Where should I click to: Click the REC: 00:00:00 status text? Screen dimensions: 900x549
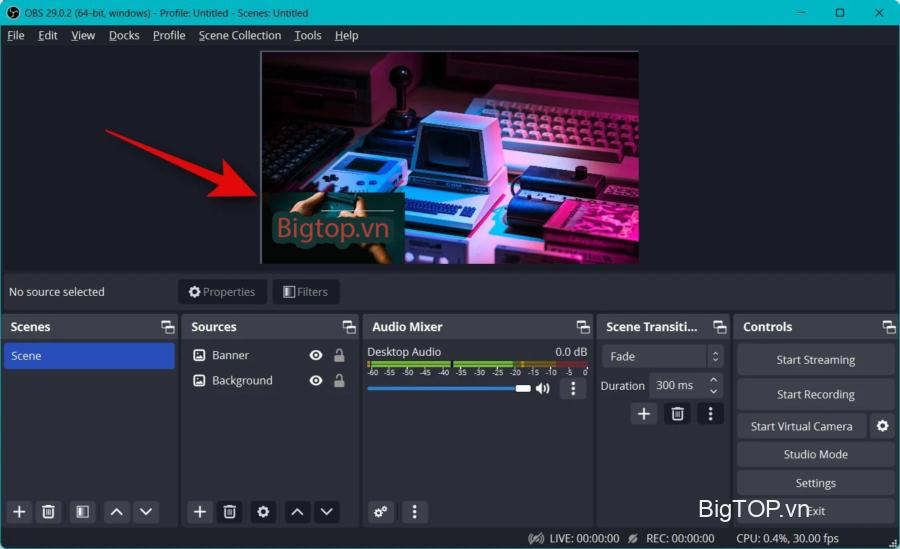(x=680, y=538)
